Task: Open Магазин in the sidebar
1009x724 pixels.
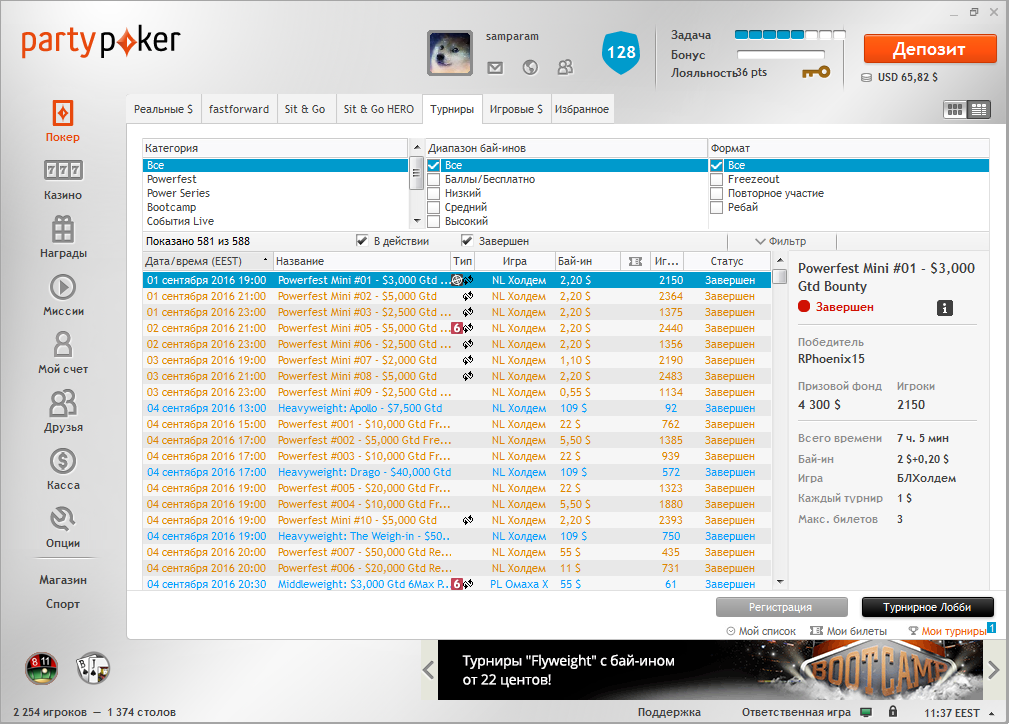Action: (63, 580)
